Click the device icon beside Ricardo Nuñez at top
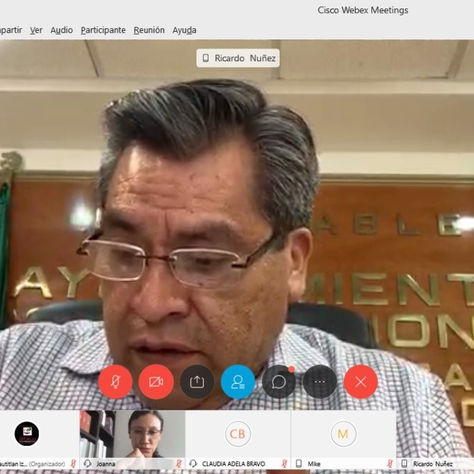This screenshot has width=474, height=474. click(206, 58)
